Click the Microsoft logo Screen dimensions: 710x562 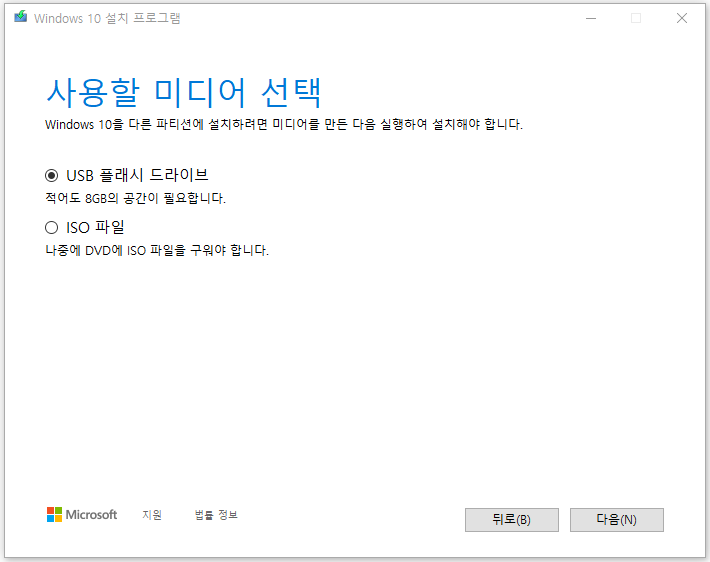pyautogui.click(x=82, y=514)
